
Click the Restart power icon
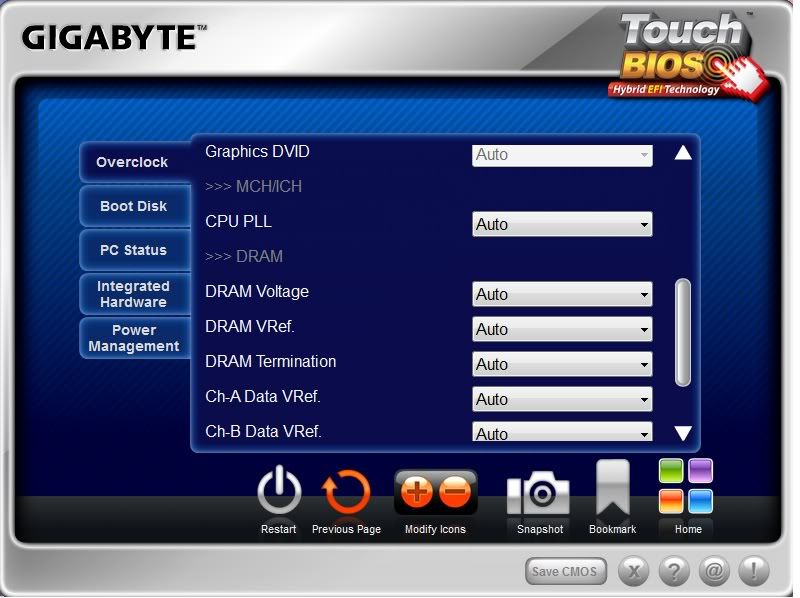[x=279, y=493]
